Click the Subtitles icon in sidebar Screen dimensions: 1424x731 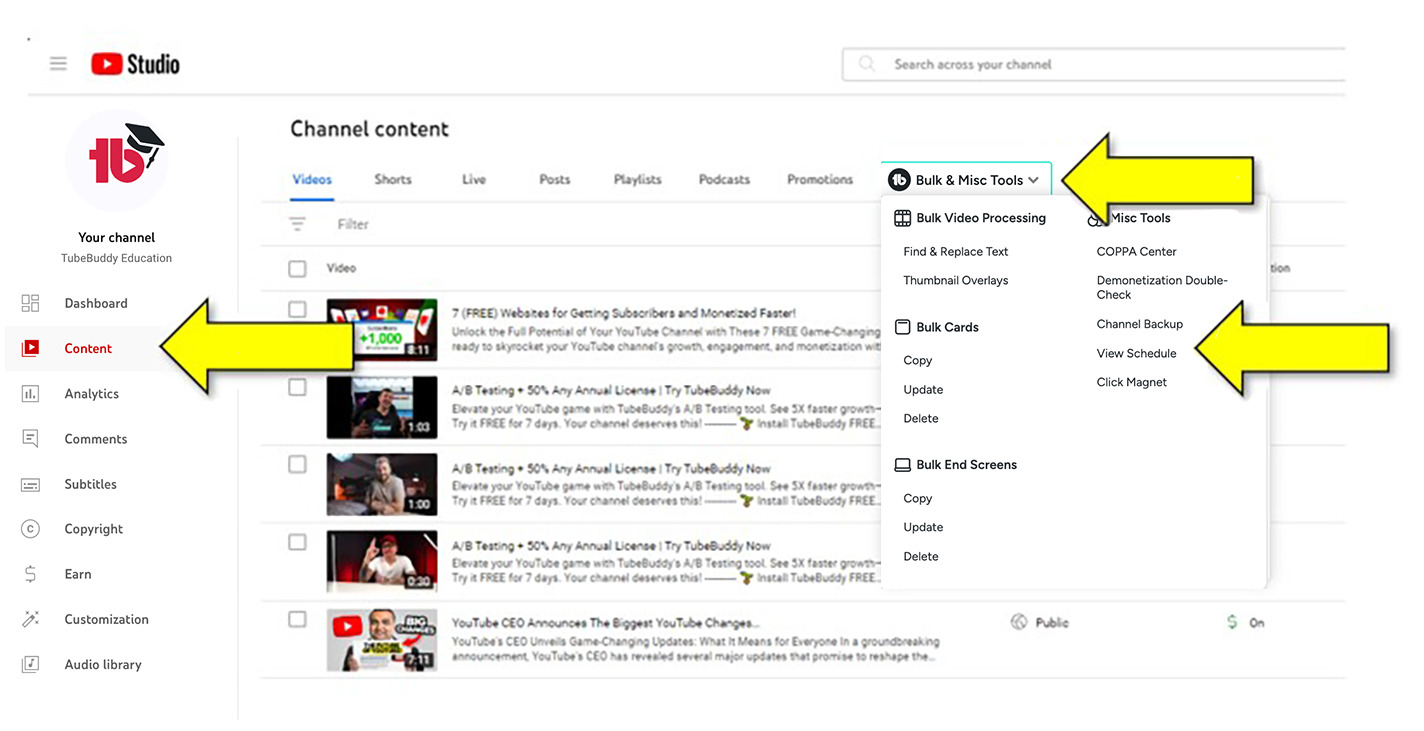coord(30,484)
